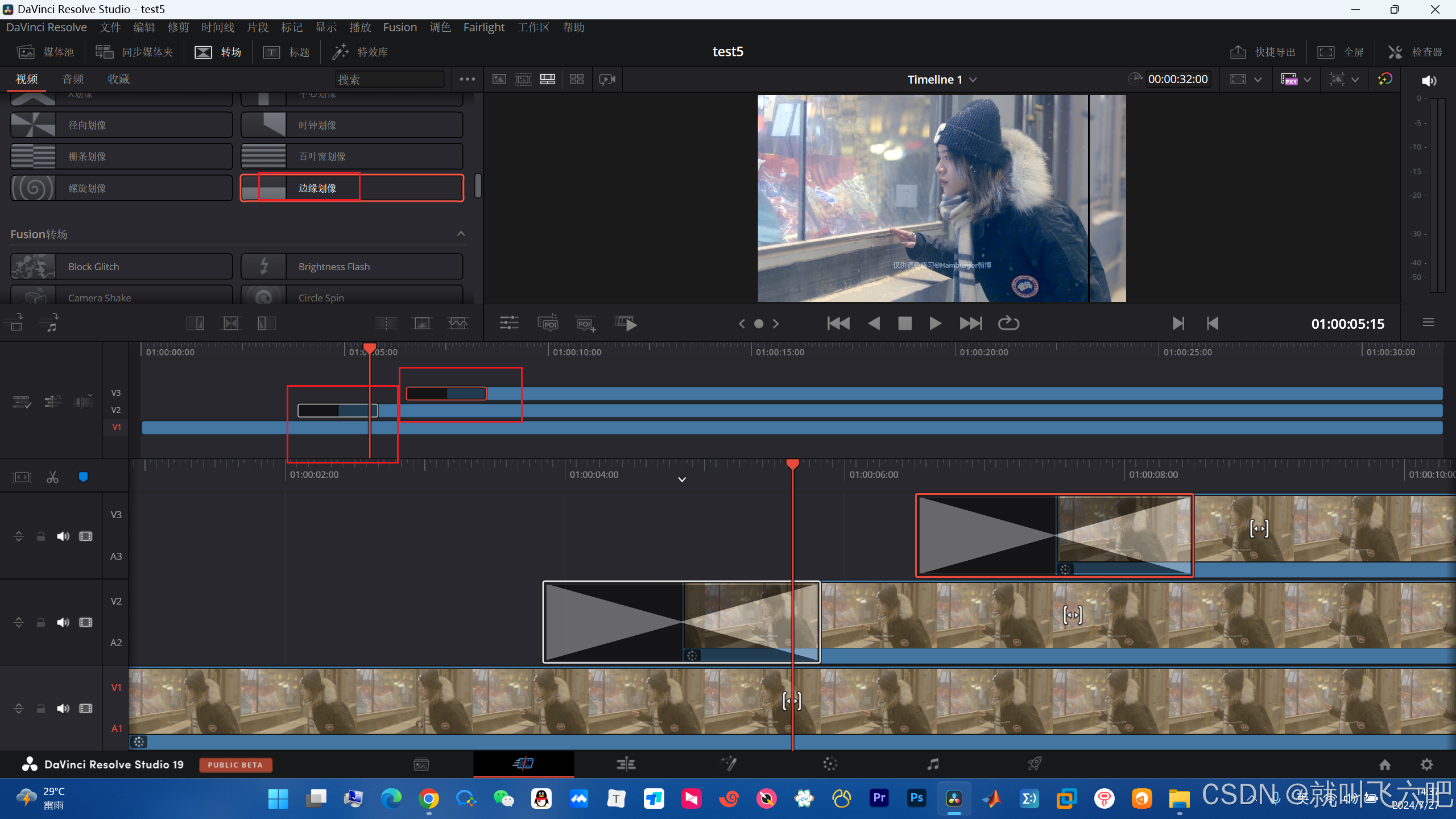The image size is (1456, 819).
Task: Disable video for track V3
Action: pos(86,536)
